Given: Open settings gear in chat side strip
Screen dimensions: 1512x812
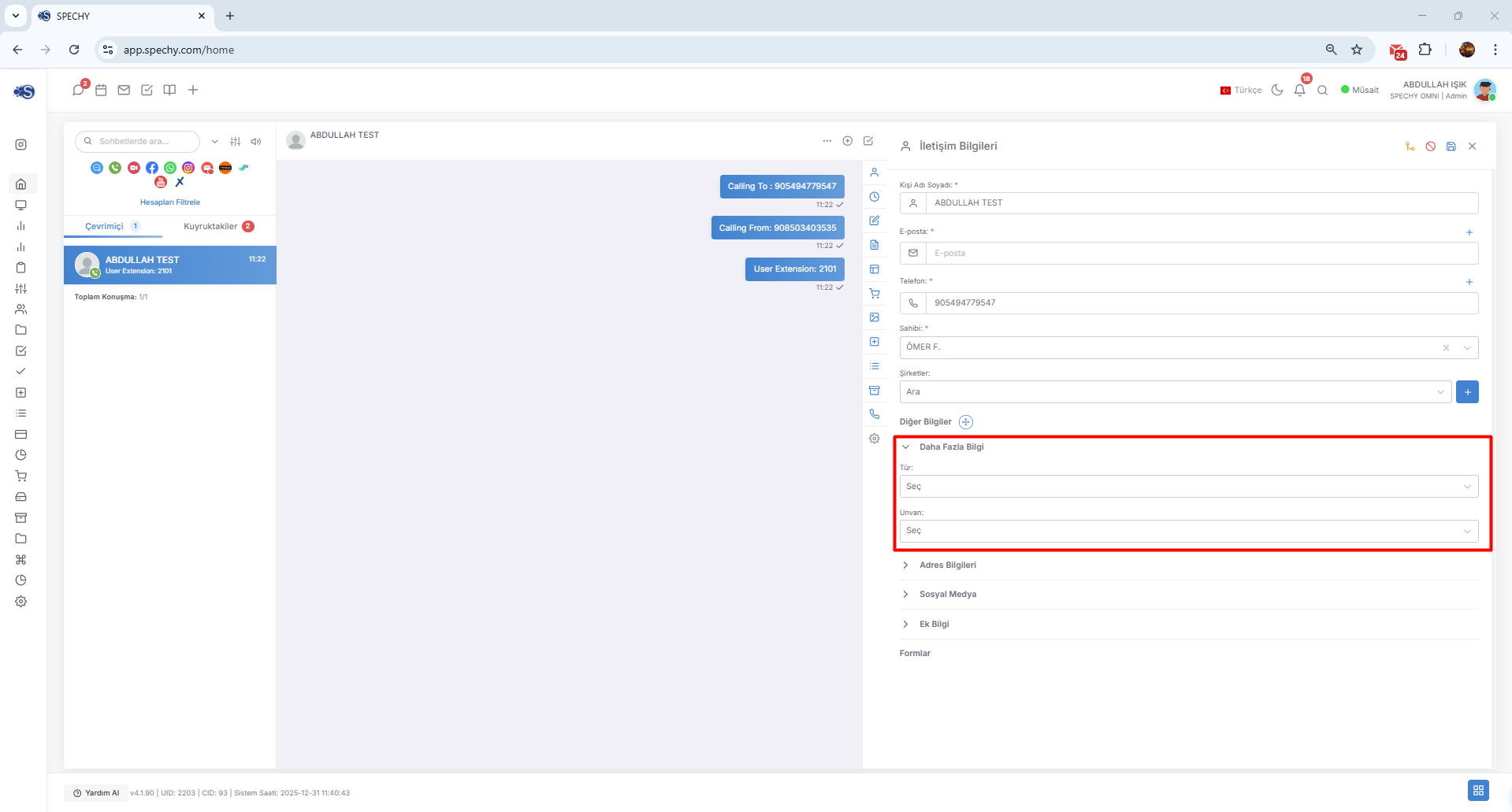Looking at the screenshot, I should tap(875, 439).
